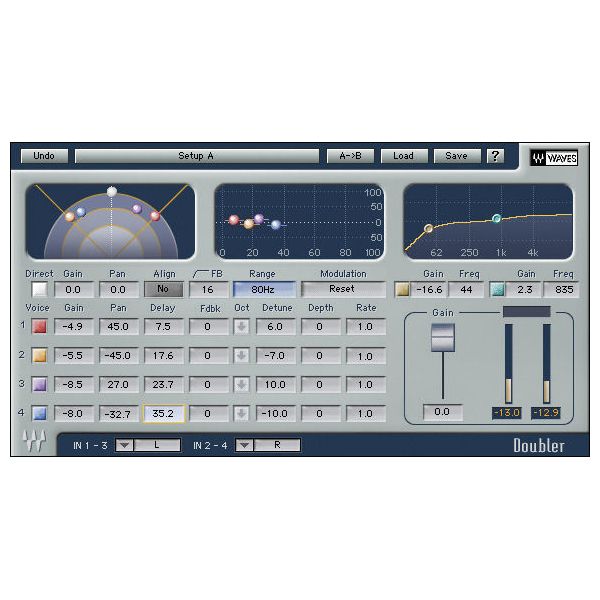Click the output Gain fader handle
Image resolution: width=600 pixels, height=600 pixels.
pos(441,338)
